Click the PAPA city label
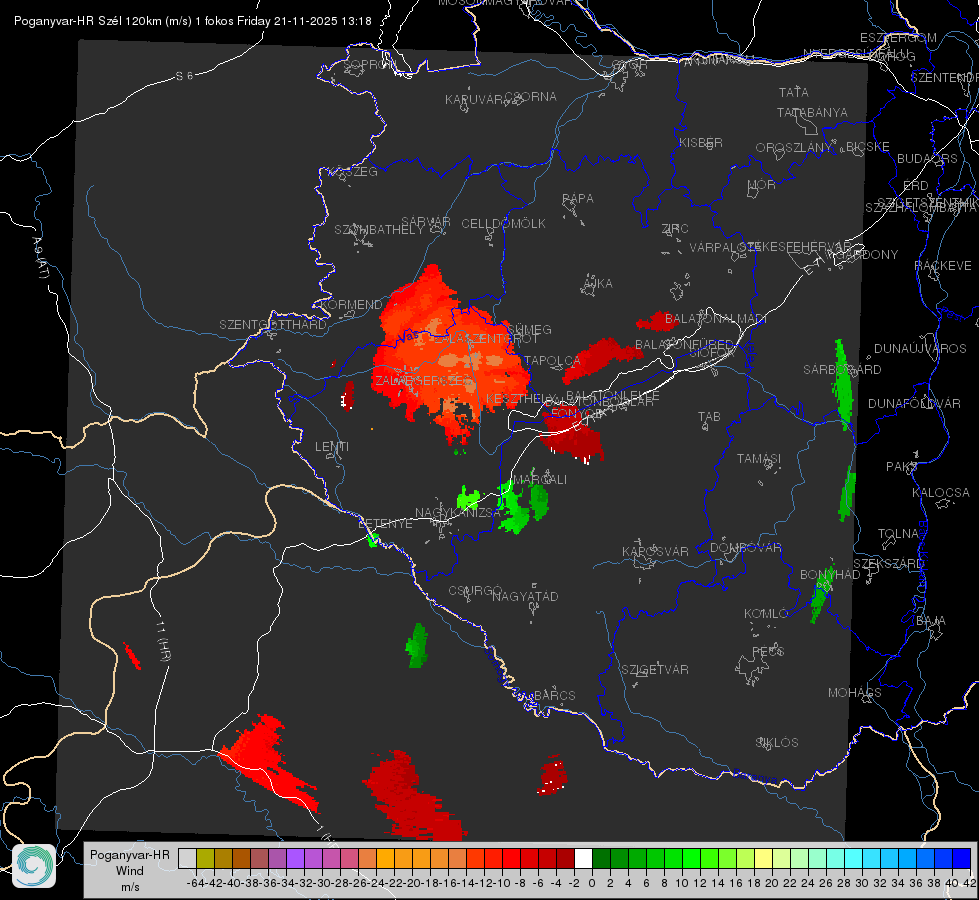979x900 pixels. (x=578, y=199)
